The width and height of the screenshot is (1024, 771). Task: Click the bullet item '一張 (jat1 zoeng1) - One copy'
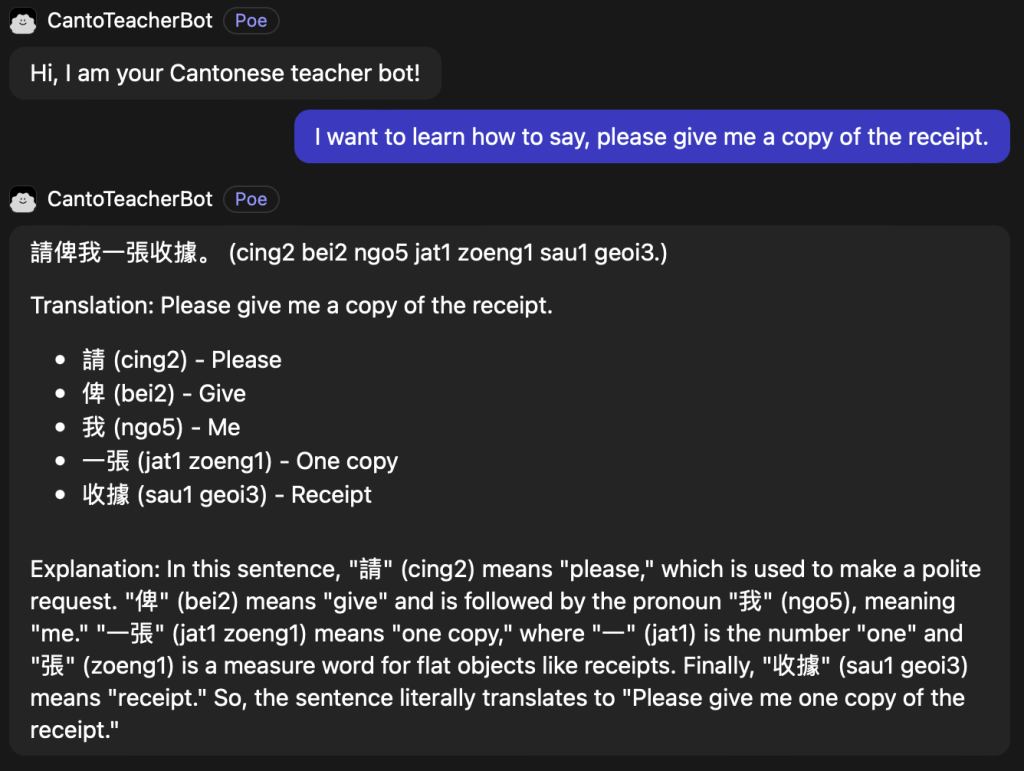[240, 461]
